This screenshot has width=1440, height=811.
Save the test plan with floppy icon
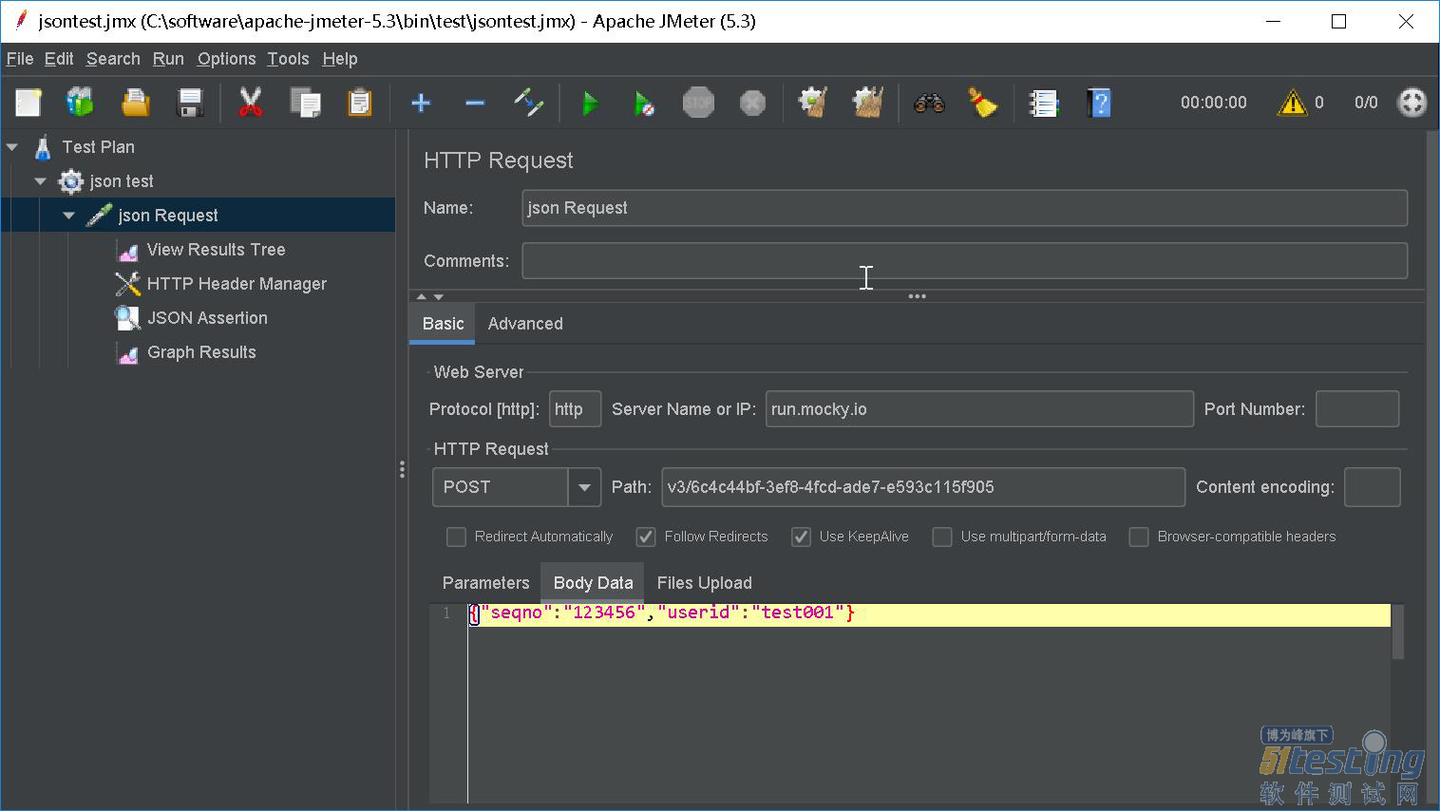click(190, 102)
